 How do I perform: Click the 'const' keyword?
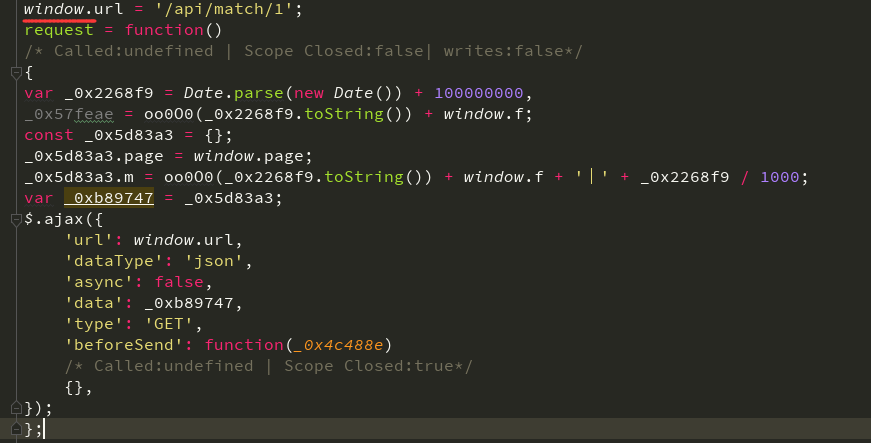[x=49, y=135]
